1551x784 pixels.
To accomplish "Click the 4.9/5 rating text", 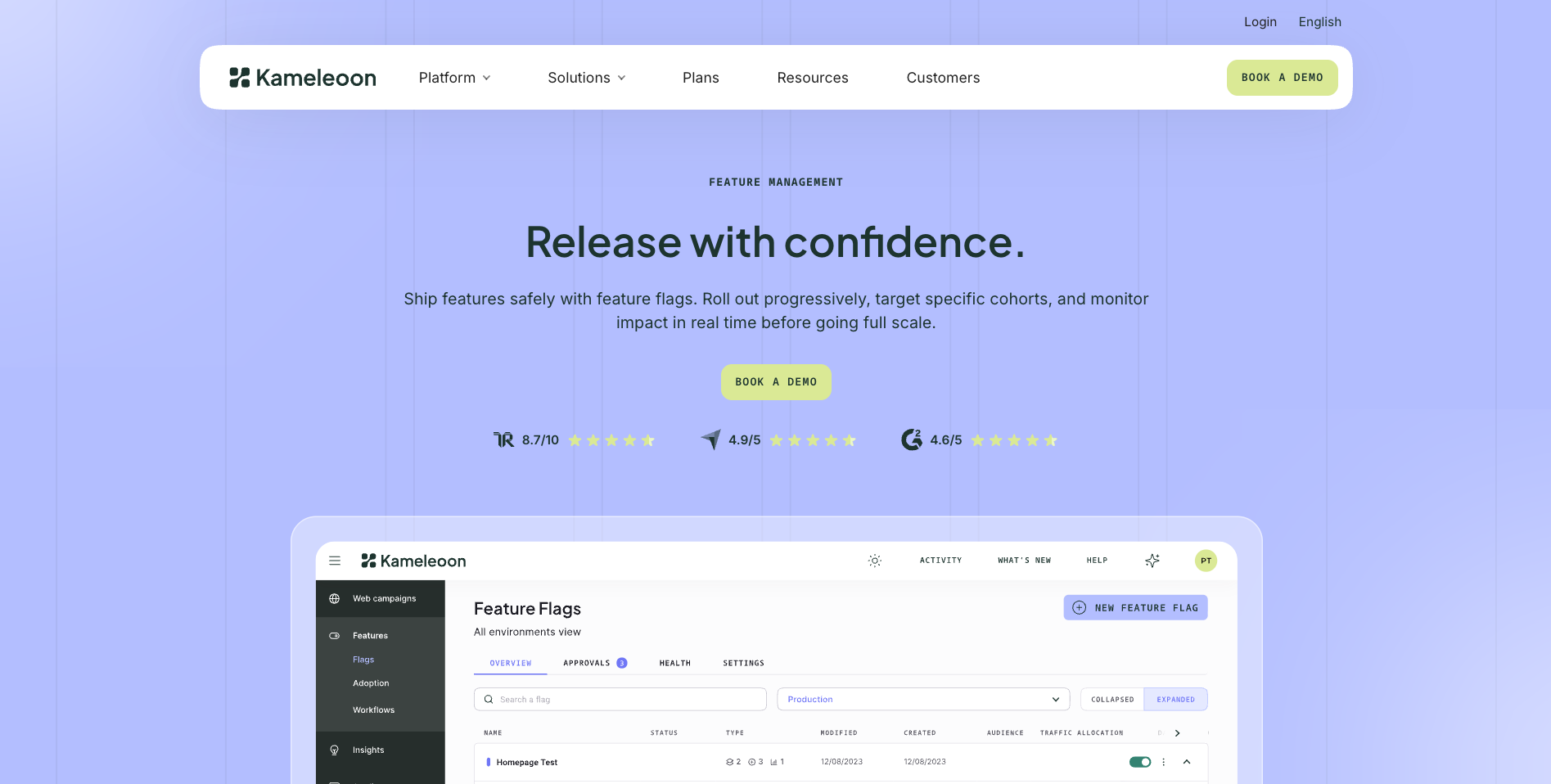I will click(745, 440).
